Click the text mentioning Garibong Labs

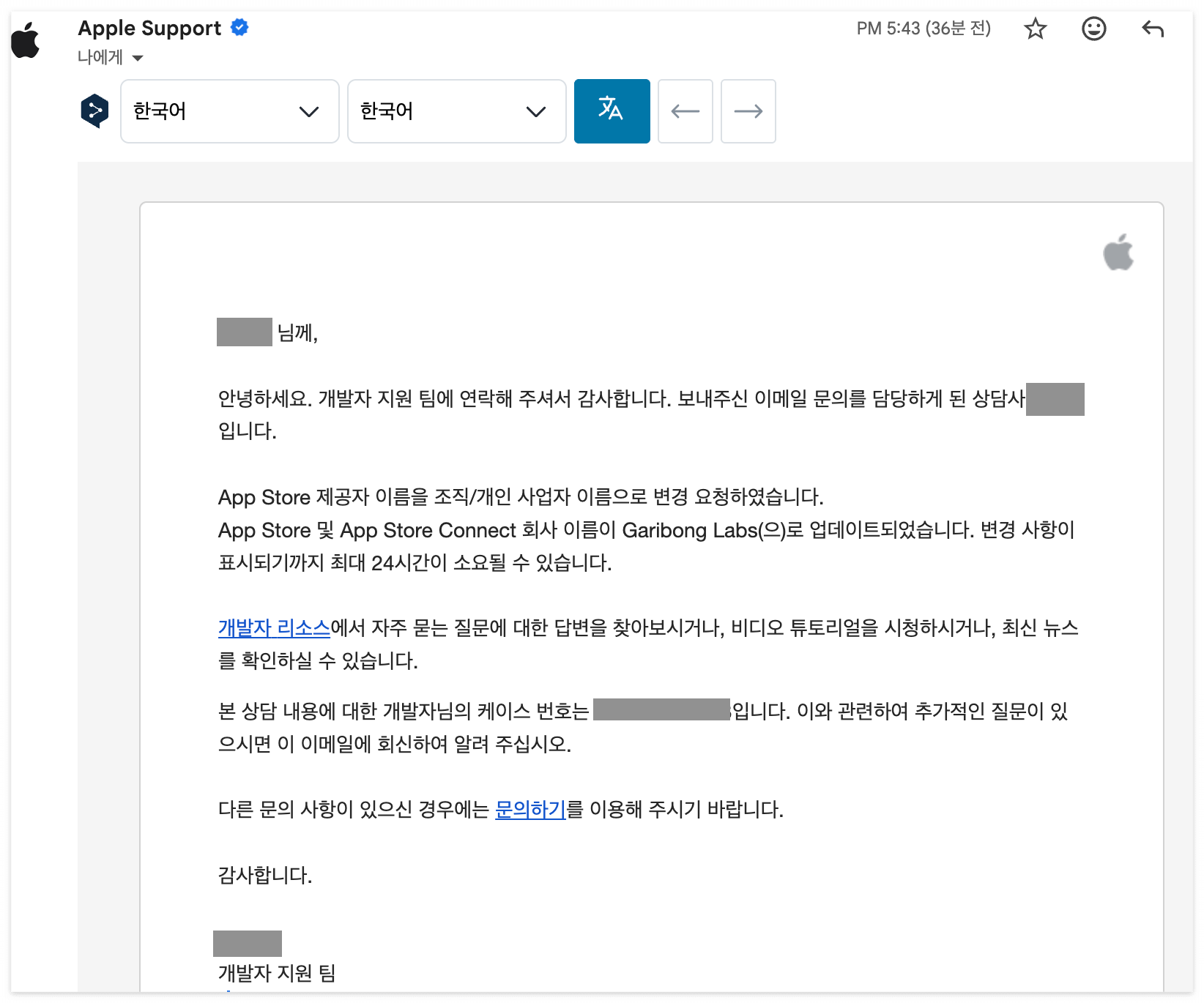[646, 530]
